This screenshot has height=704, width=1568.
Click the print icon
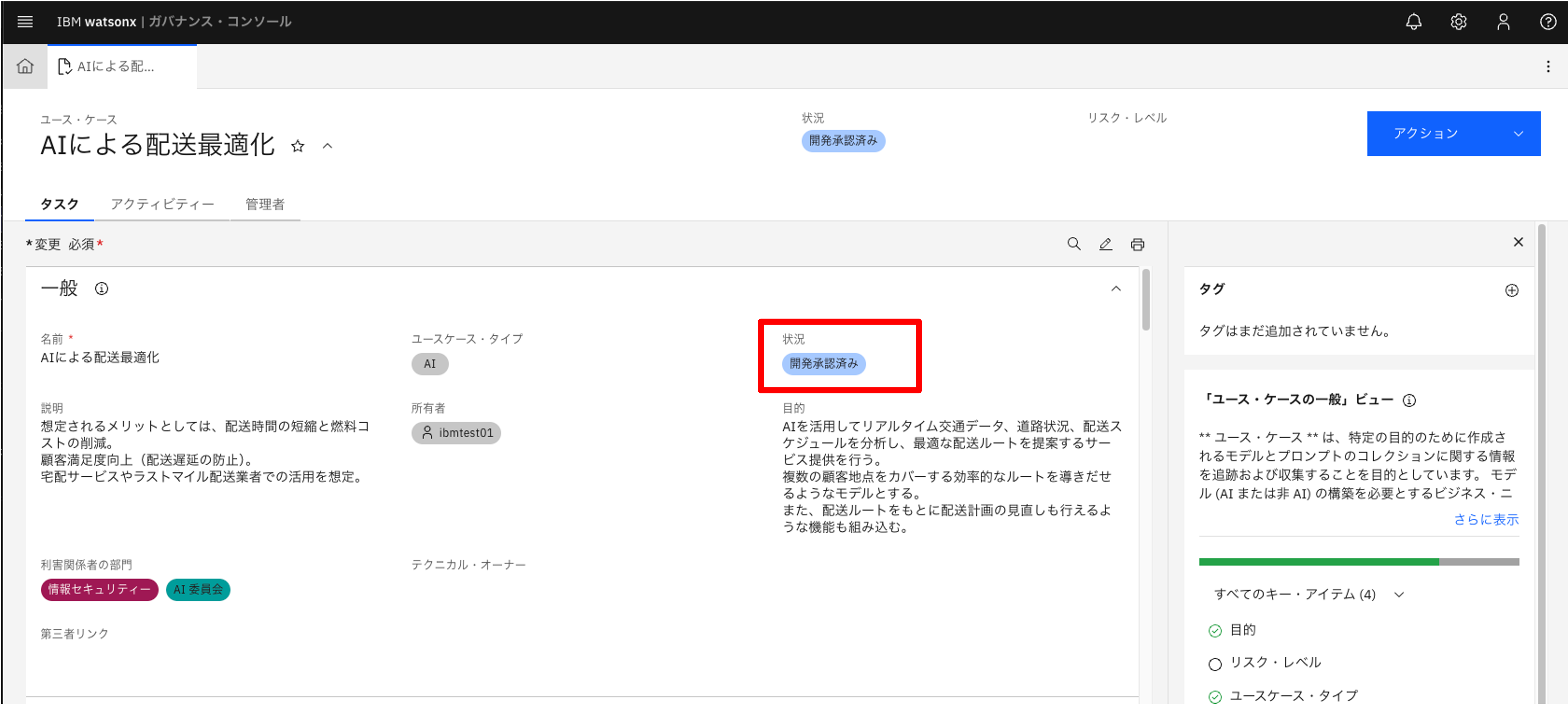click(x=1137, y=244)
